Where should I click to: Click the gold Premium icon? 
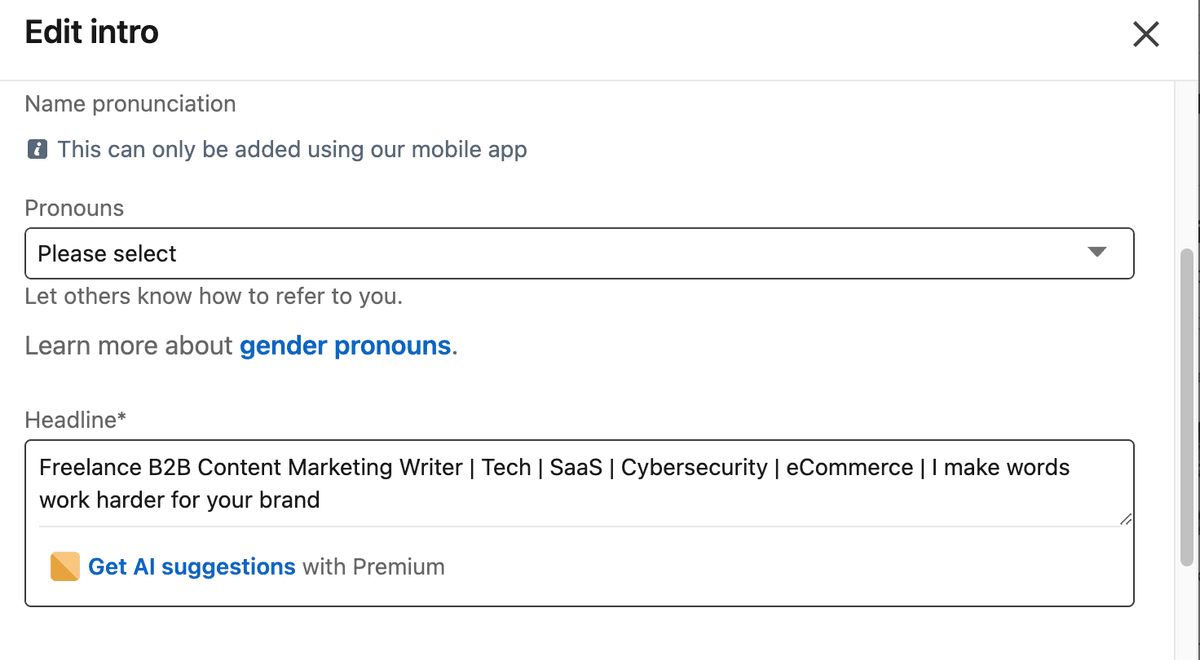pyautogui.click(x=65, y=567)
